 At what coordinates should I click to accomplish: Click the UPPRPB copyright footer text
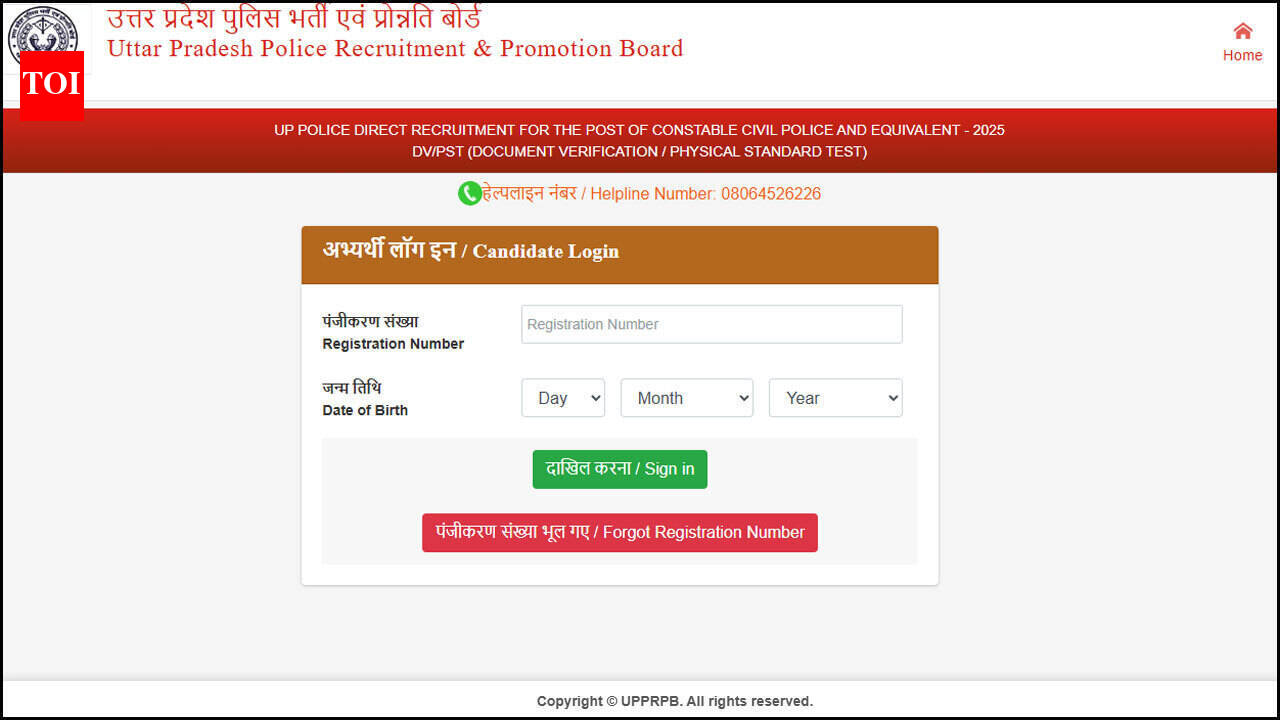675,701
